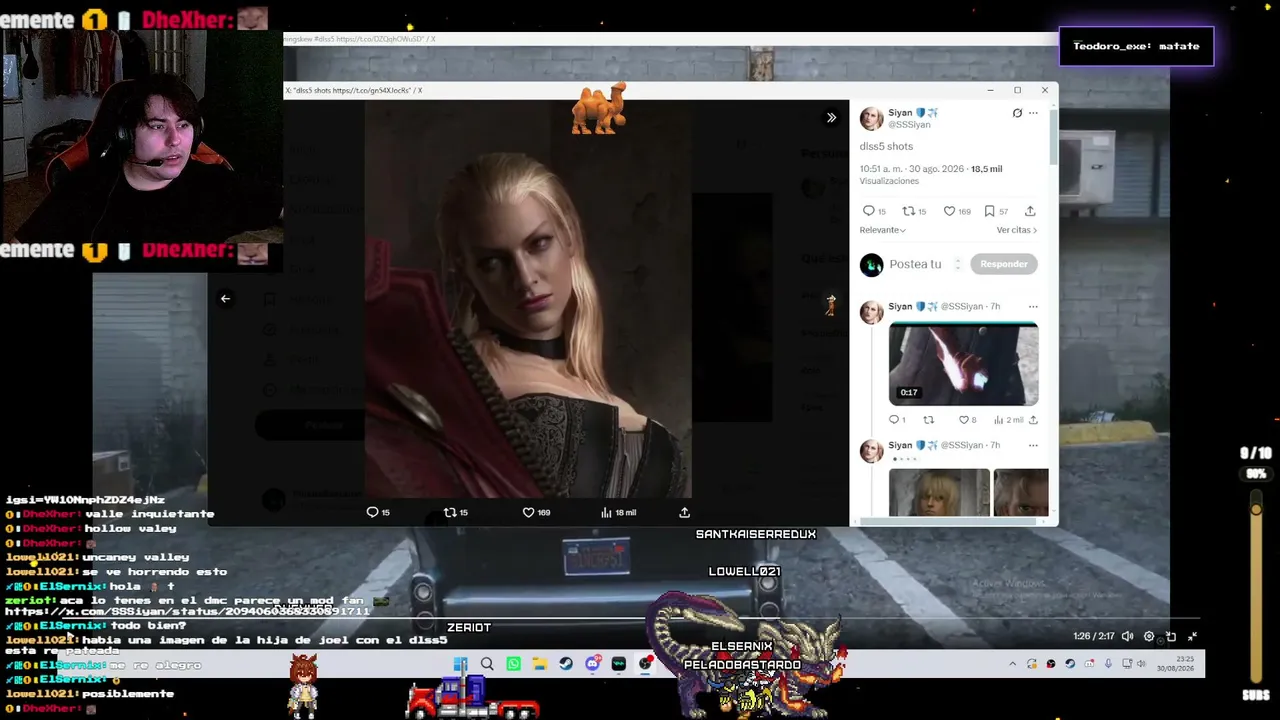Open Siyan's display name on main tweet

click(x=900, y=112)
